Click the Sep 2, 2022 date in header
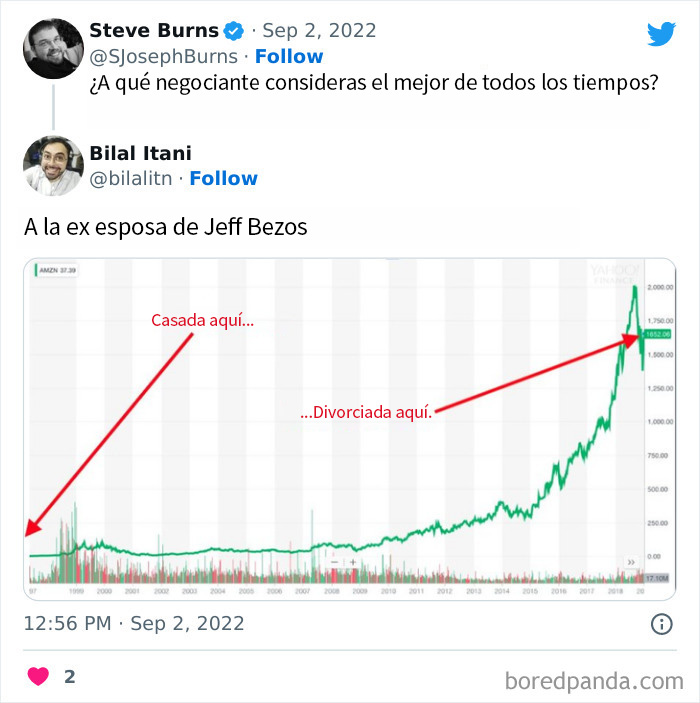This screenshot has width=700, height=703. pos(318,30)
